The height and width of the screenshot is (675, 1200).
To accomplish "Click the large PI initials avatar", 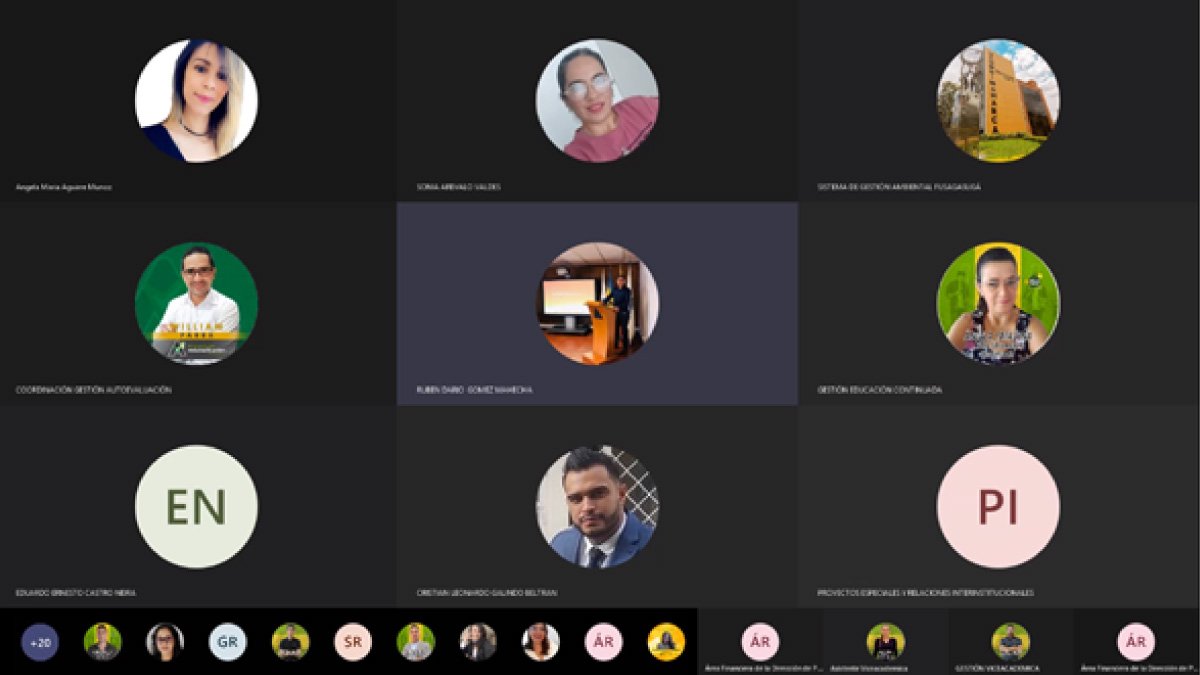I will (998, 507).
